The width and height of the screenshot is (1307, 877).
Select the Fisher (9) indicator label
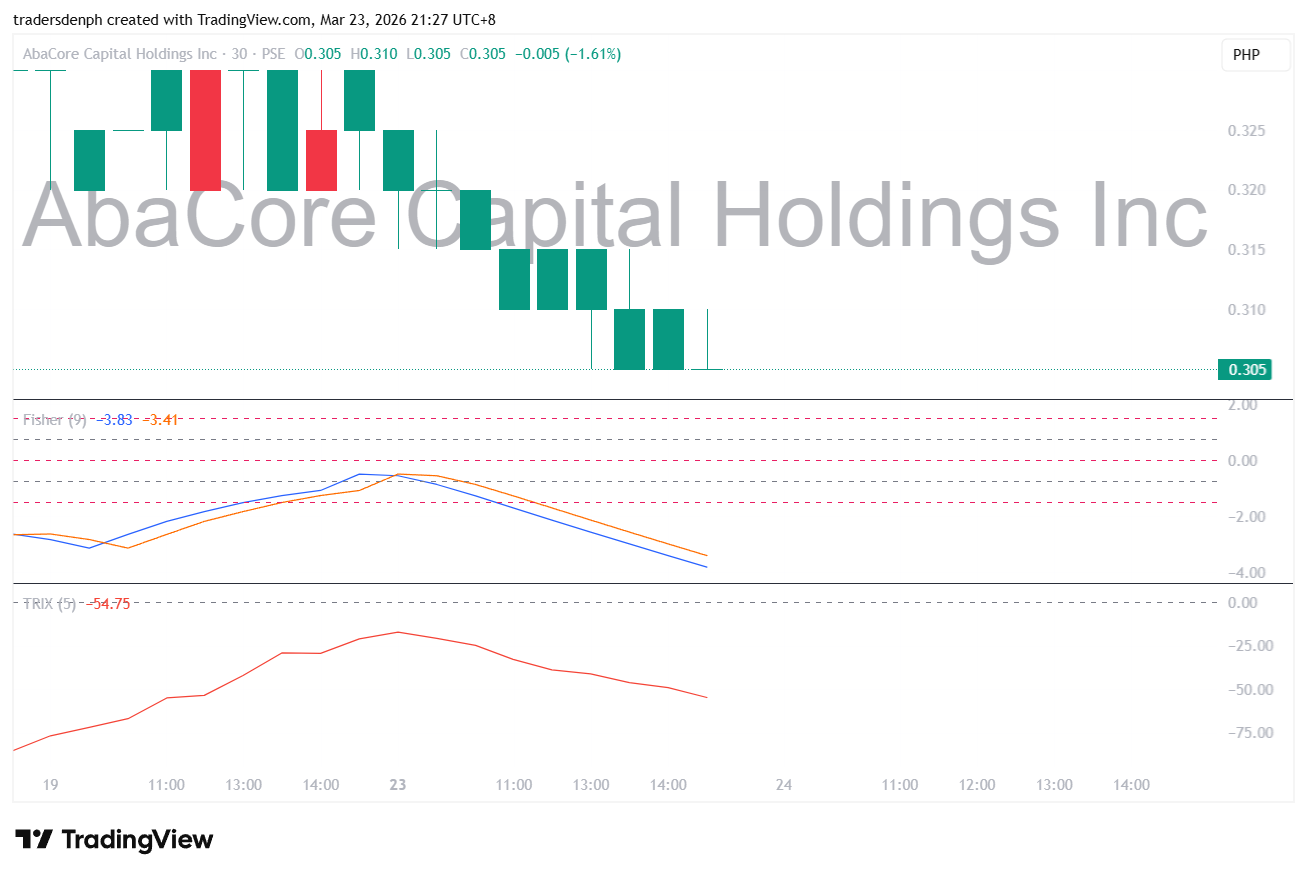57,420
